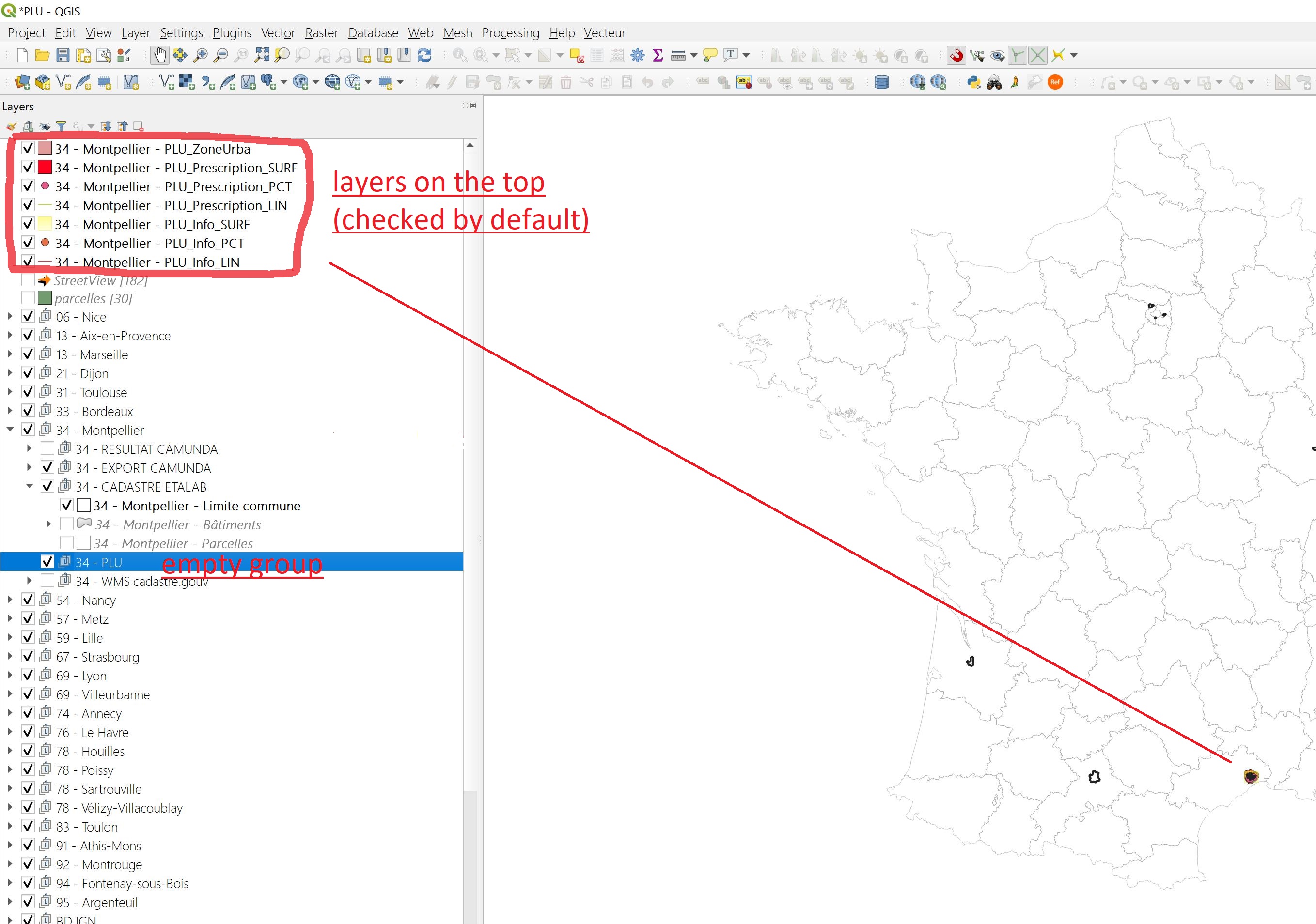
Task: Check the 34 - RESULTAT CAMUNDA group
Action: point(47,448)
